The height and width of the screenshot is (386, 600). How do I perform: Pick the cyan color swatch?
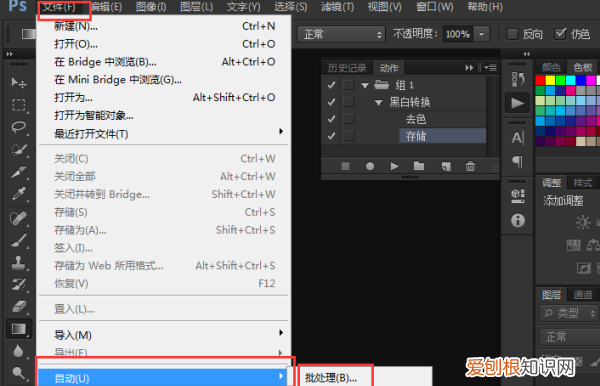[571, 80]
